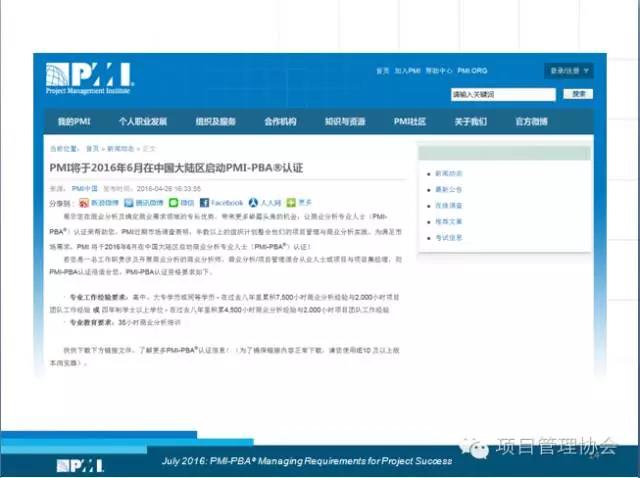Click the 搜索 search button
The image size is (640, 478).
[x=578, y=94]
